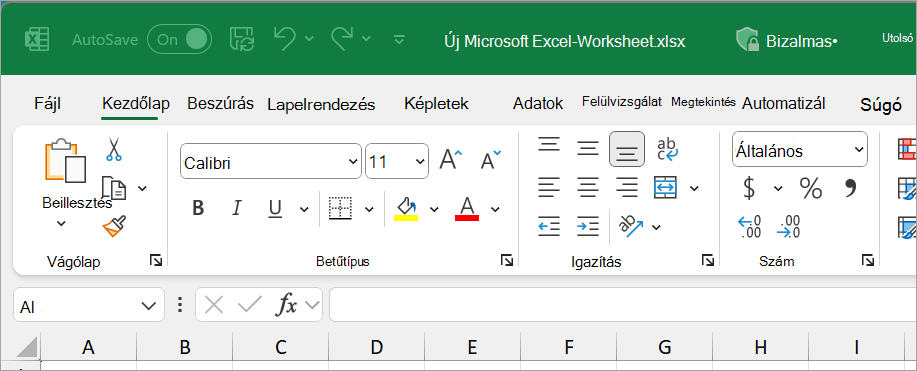This screenshot has width=917, height=371.
Task: Open the Redo history dropdown arrow
Action: point(366,39)
